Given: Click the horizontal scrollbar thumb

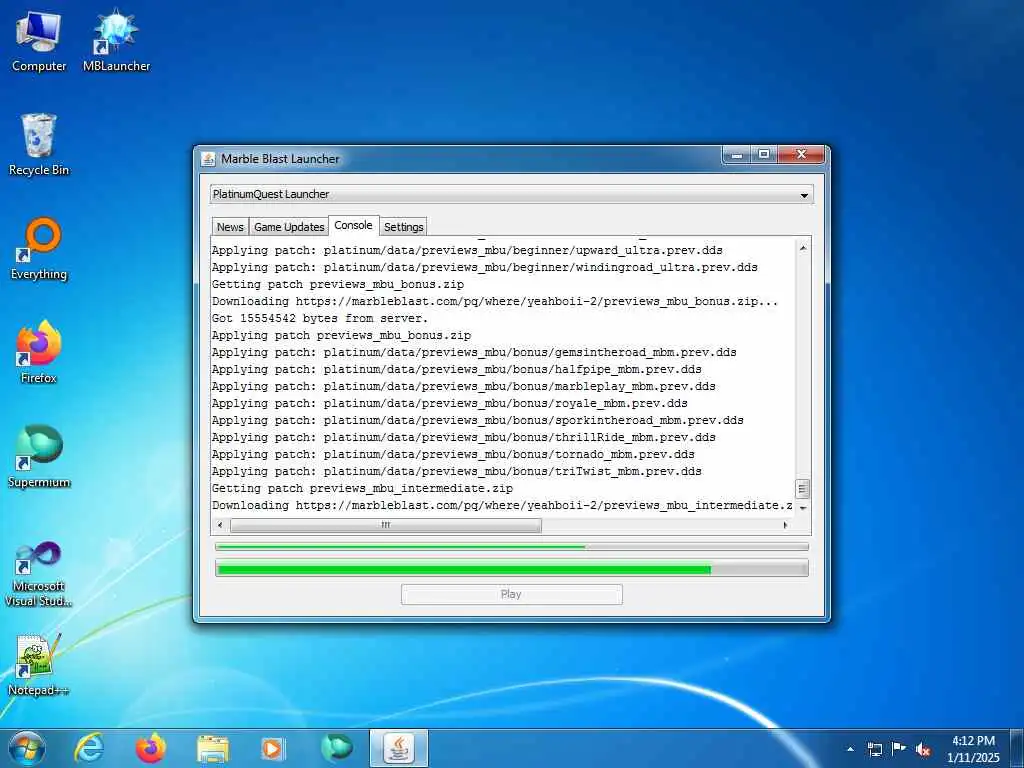Looking at the screenshot, I should 385,525.
